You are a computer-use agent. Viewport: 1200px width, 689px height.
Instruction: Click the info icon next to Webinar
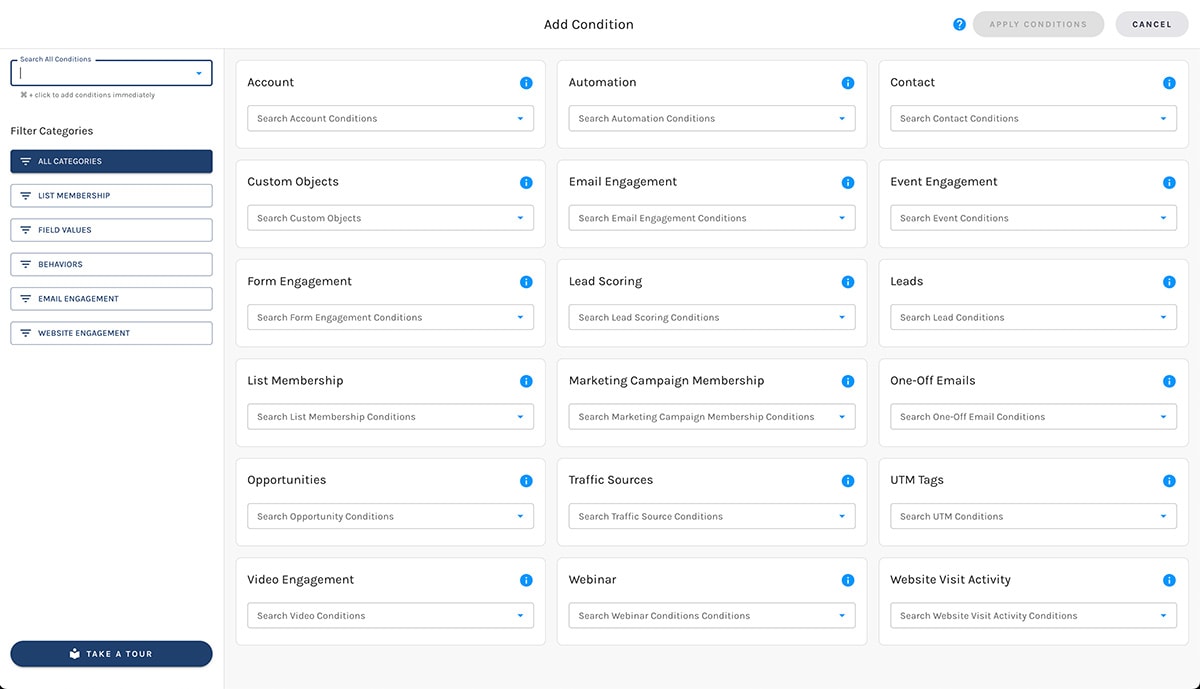coord(848,580)
